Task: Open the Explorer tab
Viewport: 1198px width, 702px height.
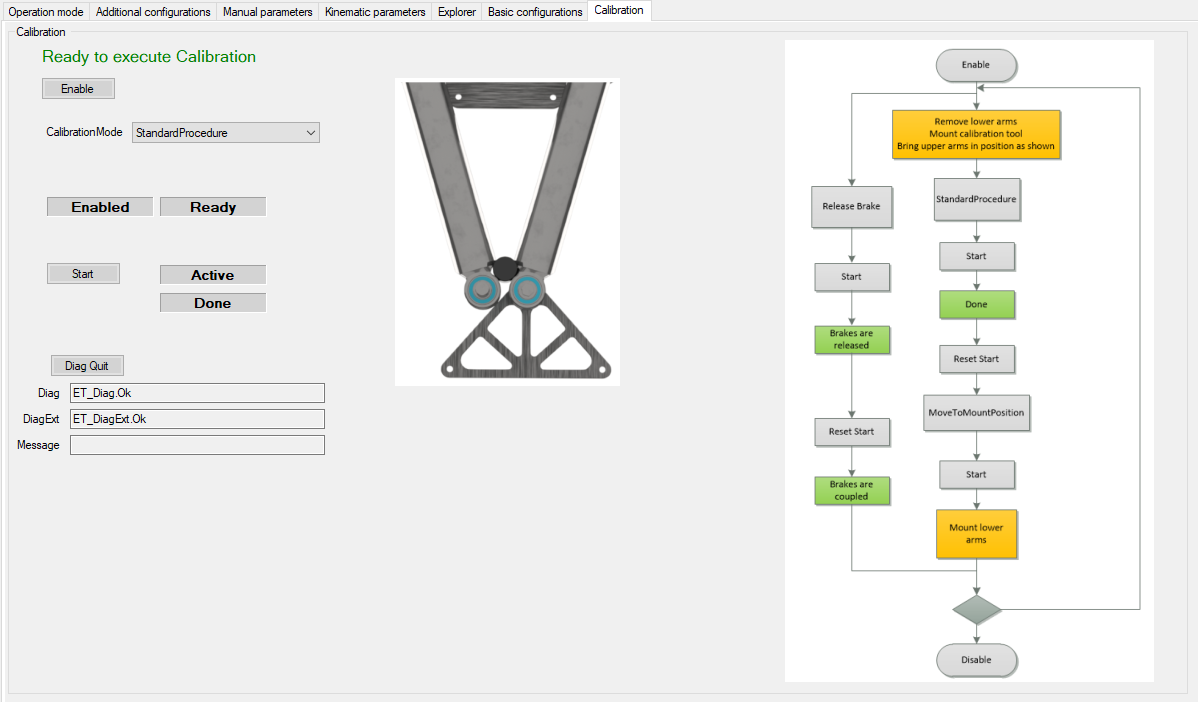Action: coord(457,12)
